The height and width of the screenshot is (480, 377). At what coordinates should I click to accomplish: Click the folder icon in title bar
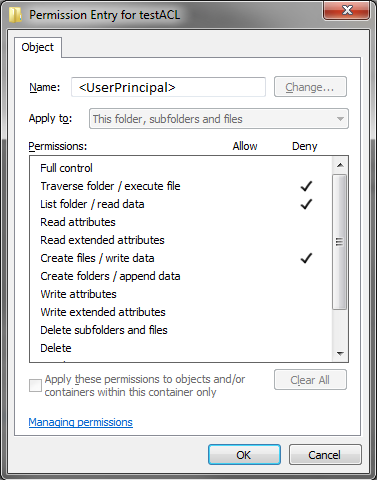coord(15,15)
